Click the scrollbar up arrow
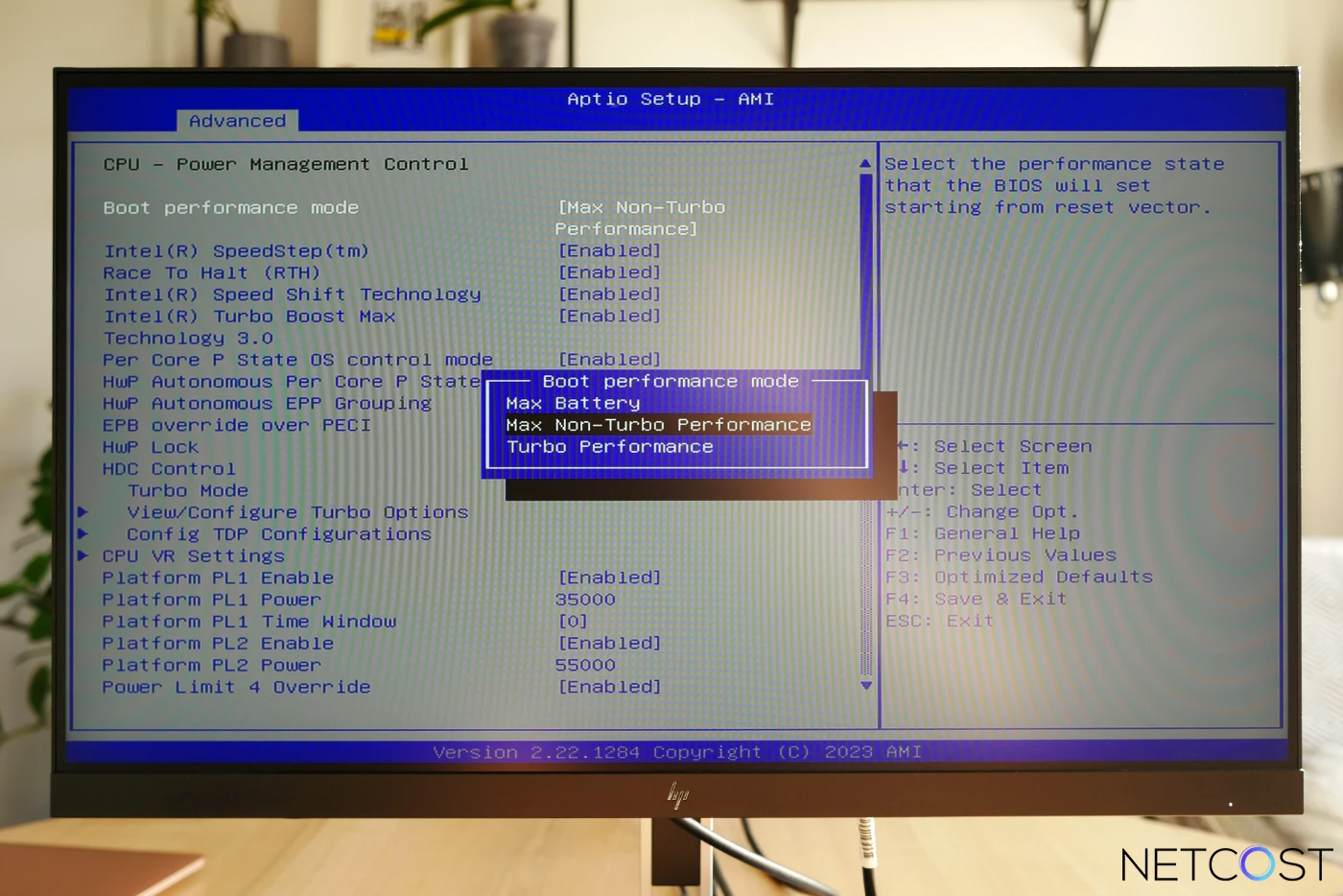This screenshot has width=1343, height=896. pos(865,164)
